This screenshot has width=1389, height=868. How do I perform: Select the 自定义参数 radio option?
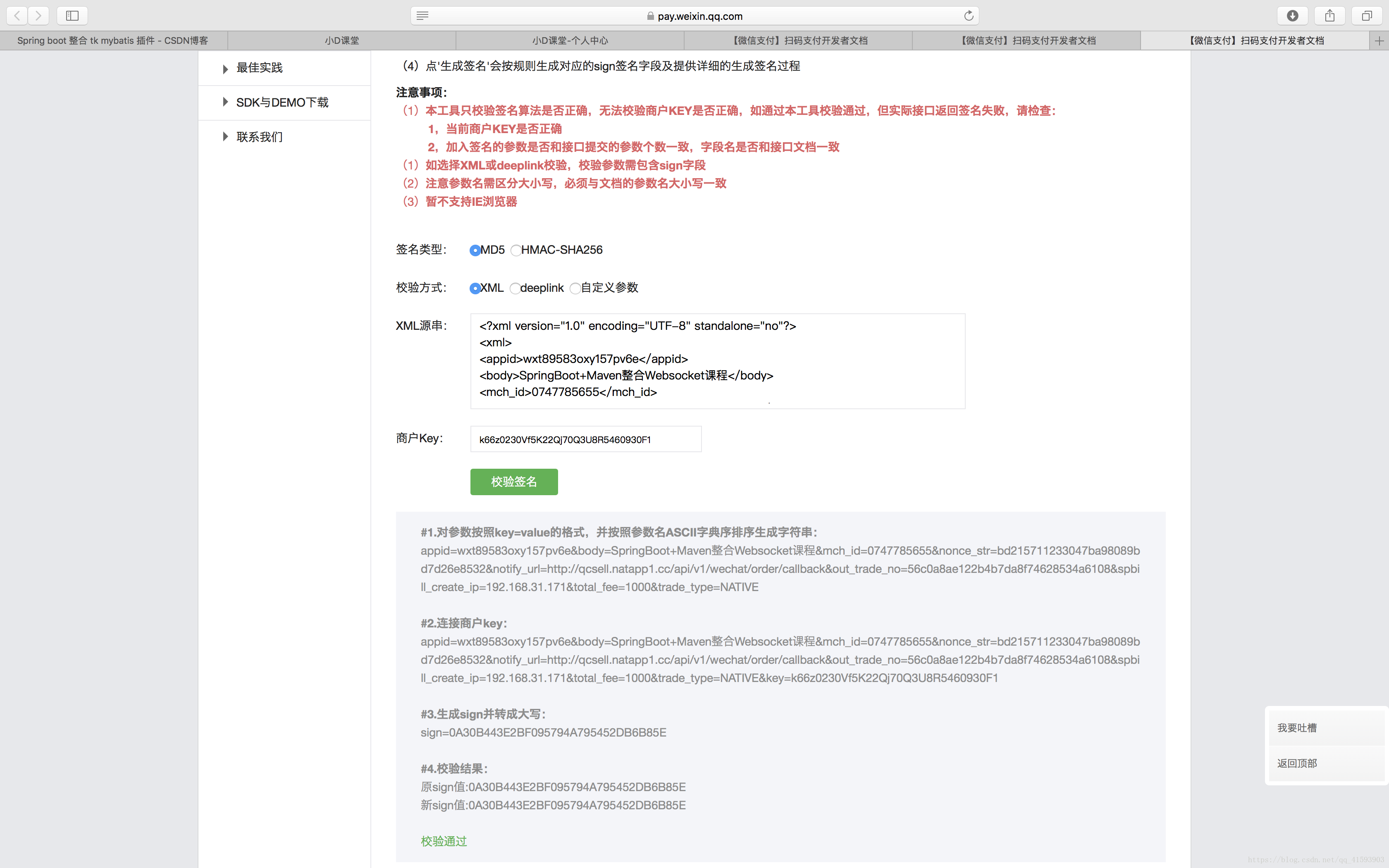pos(575,288)
